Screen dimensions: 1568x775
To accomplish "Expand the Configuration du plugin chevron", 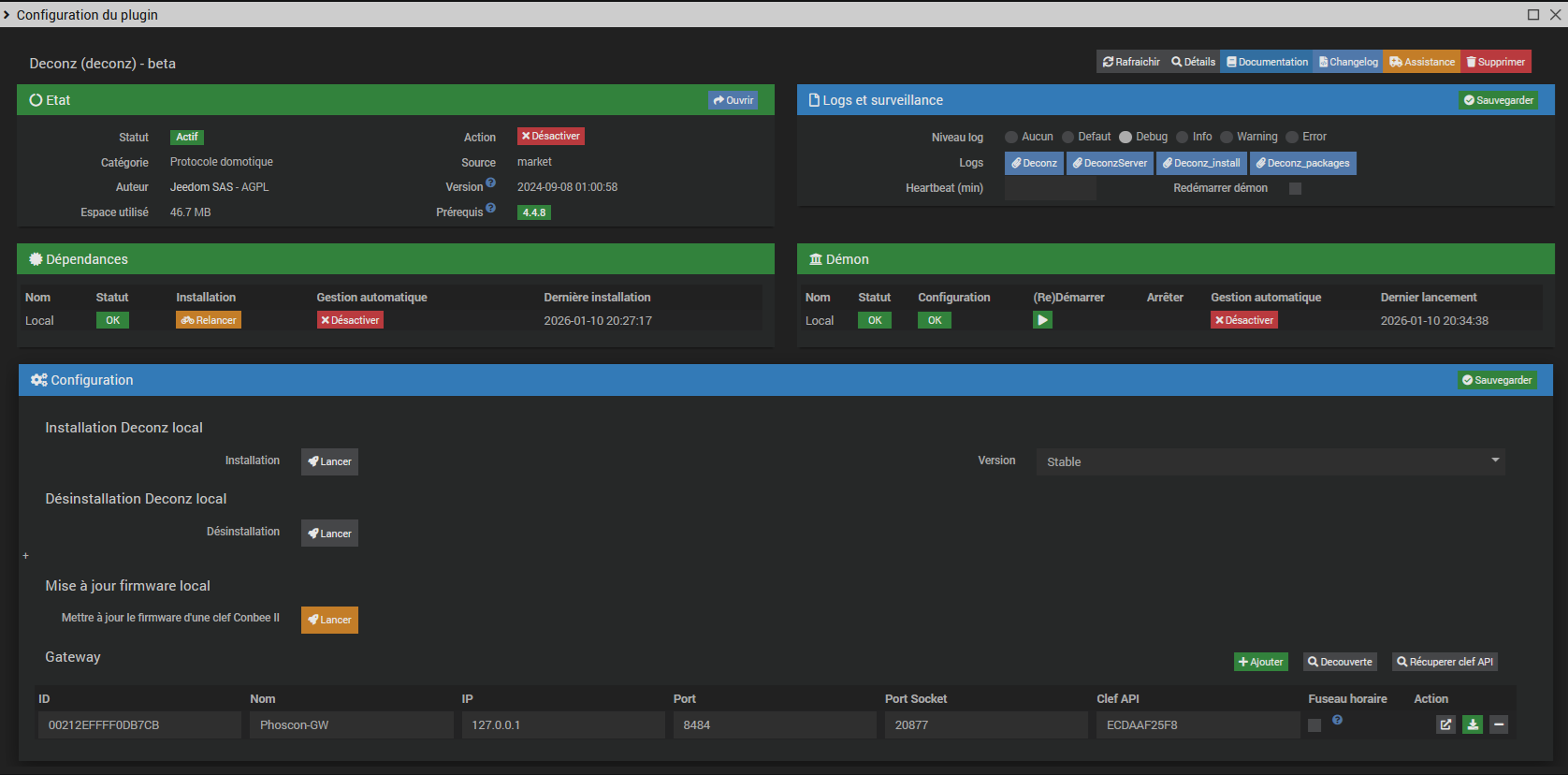I will point(7,15).
